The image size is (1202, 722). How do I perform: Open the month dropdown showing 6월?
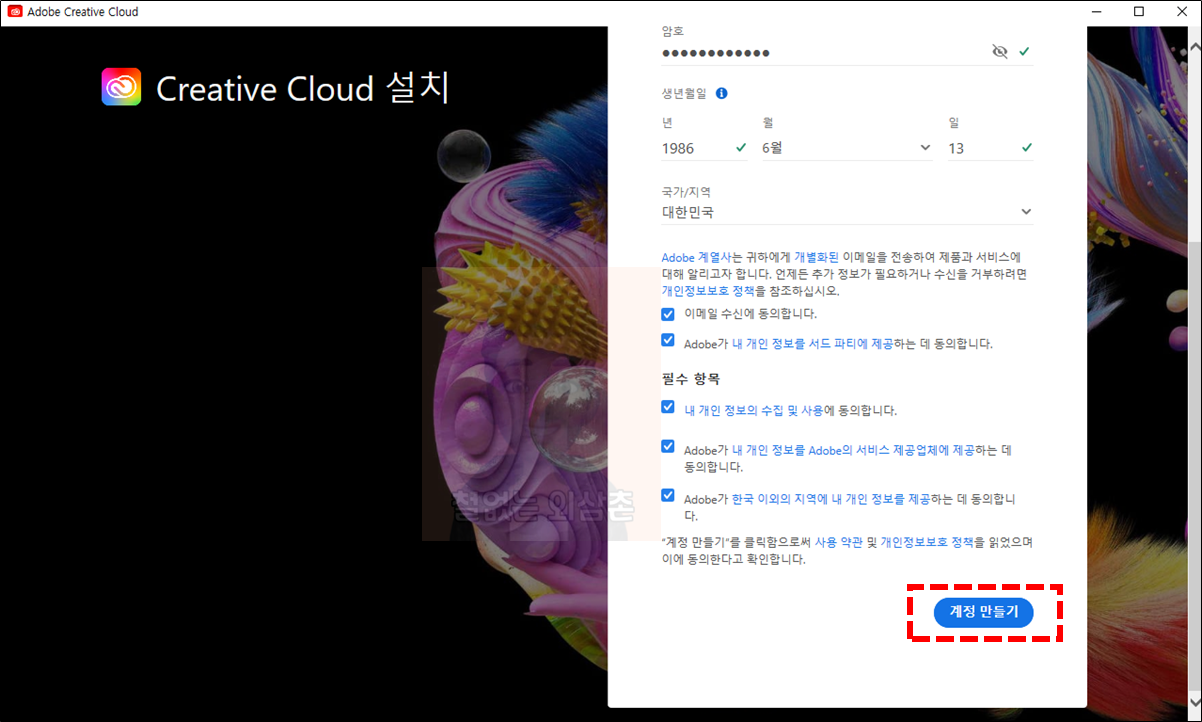tap(847, 148)
